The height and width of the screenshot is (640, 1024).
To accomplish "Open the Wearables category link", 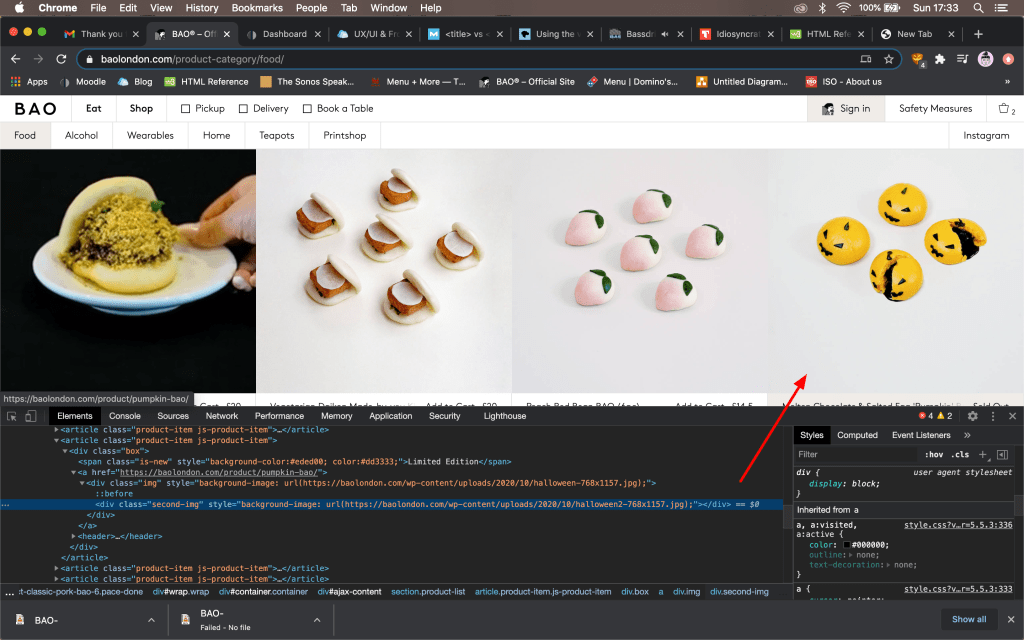I will [150, 135].
